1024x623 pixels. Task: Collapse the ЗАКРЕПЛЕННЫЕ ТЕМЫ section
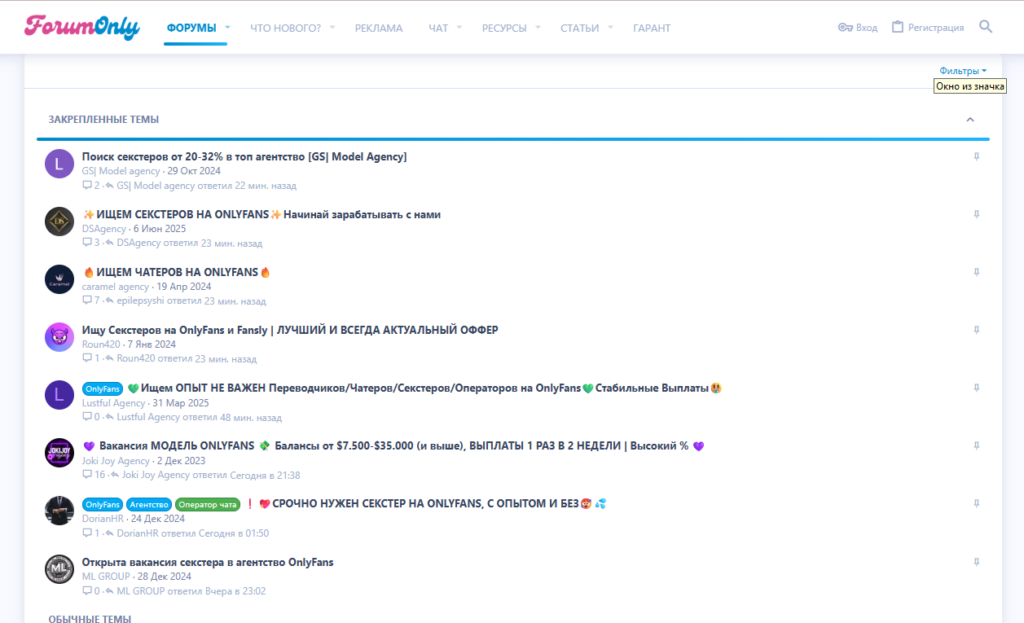pos(970,120)
